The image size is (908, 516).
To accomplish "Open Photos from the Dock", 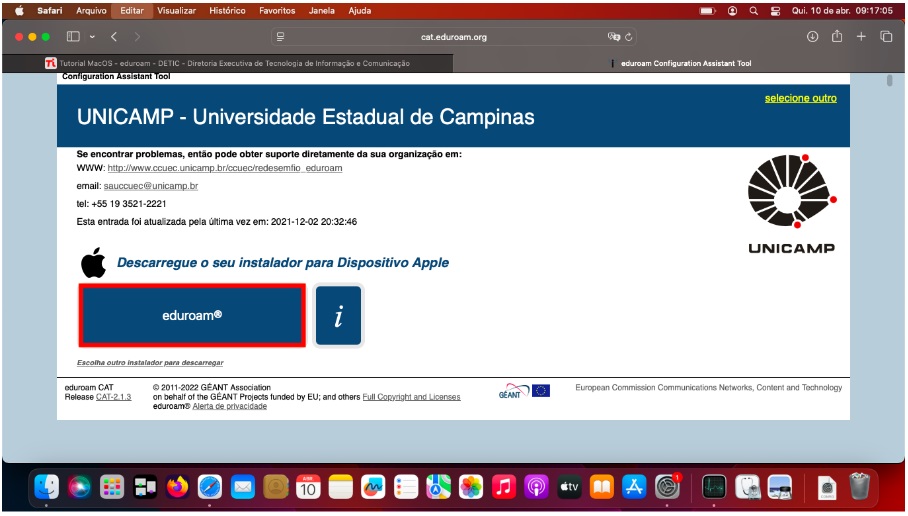I will pos(471,487).
